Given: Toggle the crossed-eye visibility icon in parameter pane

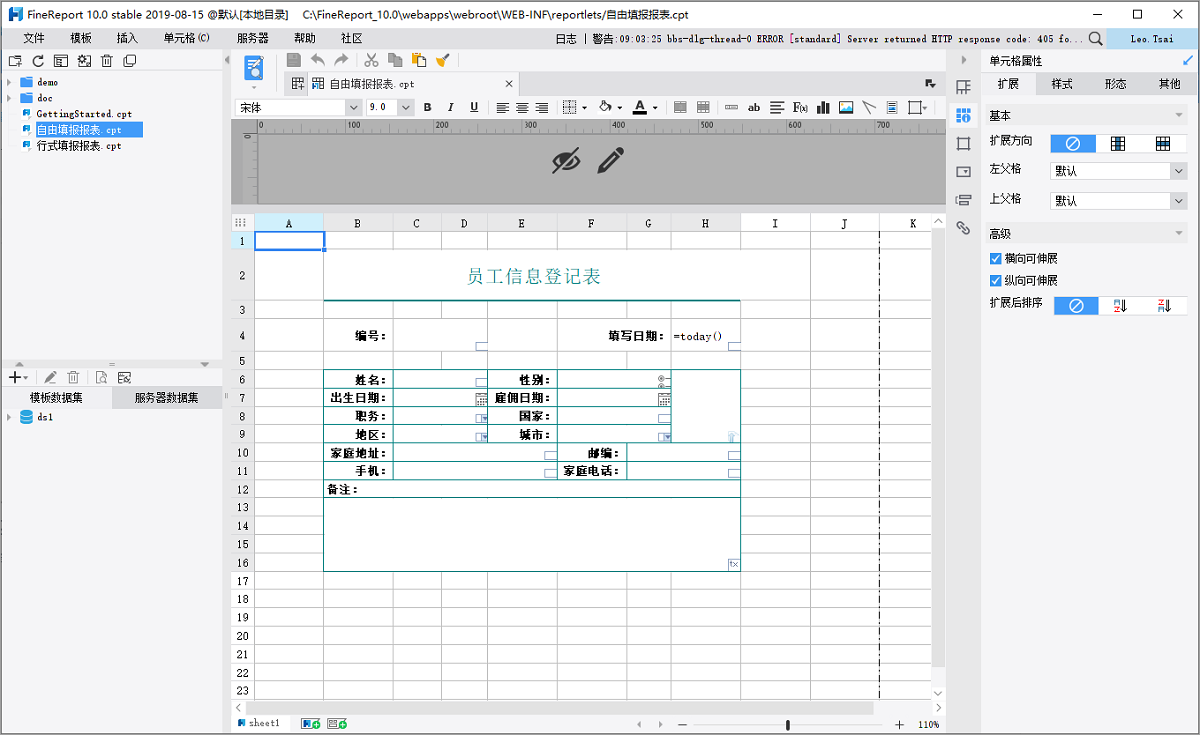Looking at the screenshot, I should (x=567, y=160).
